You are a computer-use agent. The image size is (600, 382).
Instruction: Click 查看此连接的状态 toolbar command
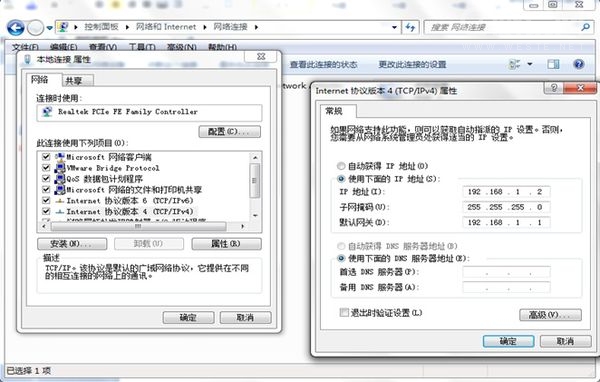[x=324, y=64]
